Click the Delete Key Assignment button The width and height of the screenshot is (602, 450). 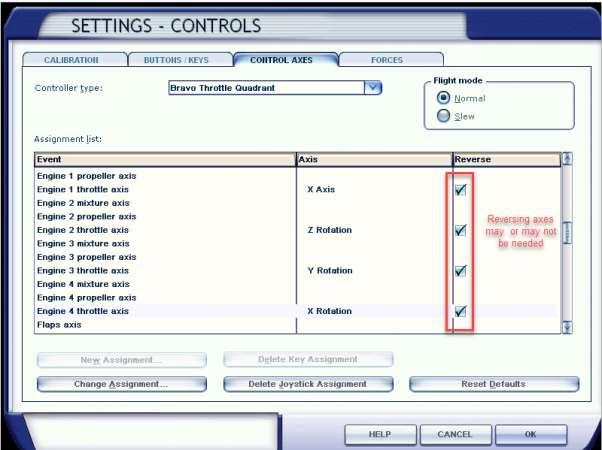pyautogui.click(x=308, y=359)
